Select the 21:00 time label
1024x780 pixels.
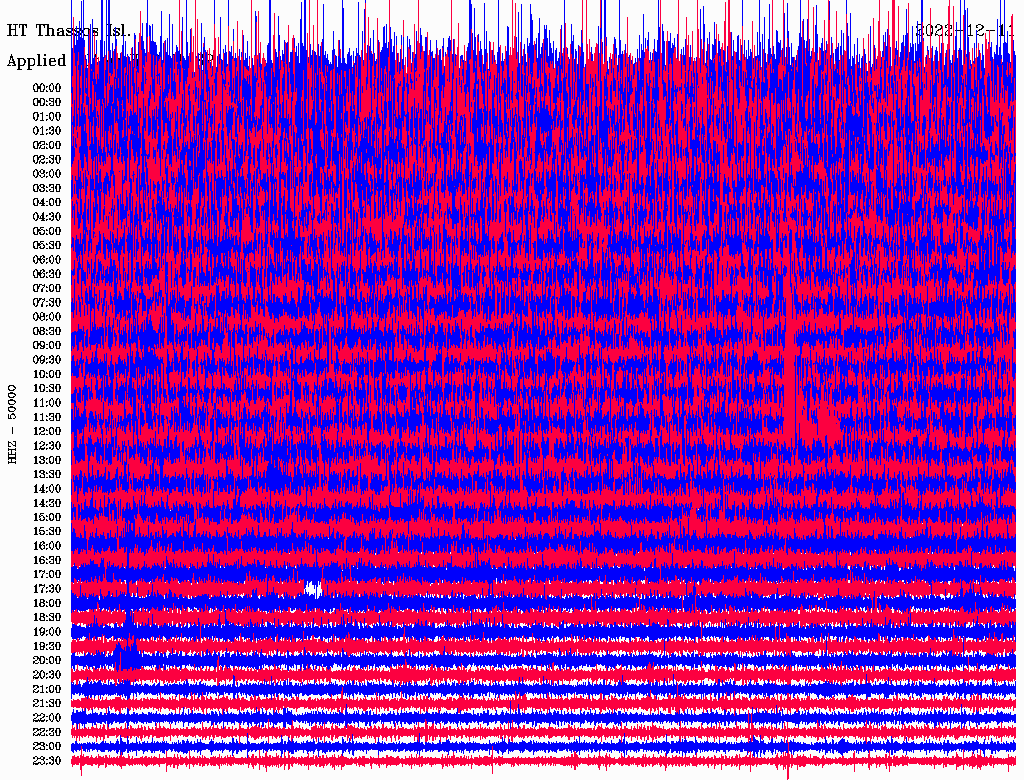pos(47,689)
